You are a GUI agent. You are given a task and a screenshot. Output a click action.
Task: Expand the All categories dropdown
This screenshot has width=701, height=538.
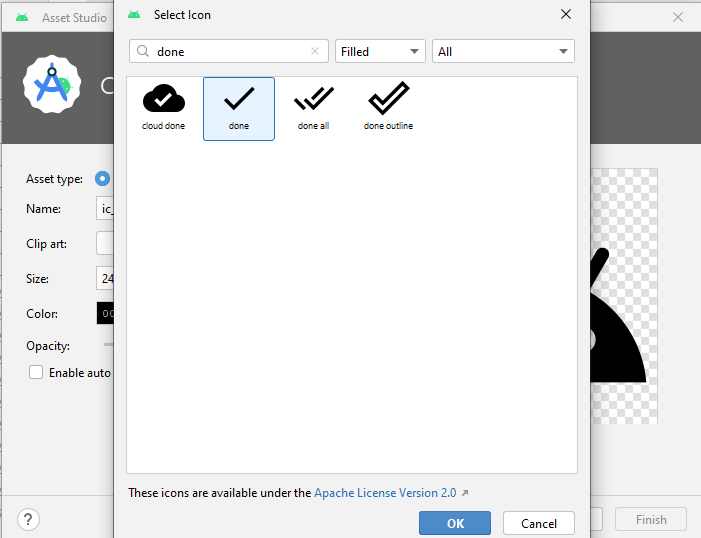point(503,52)
